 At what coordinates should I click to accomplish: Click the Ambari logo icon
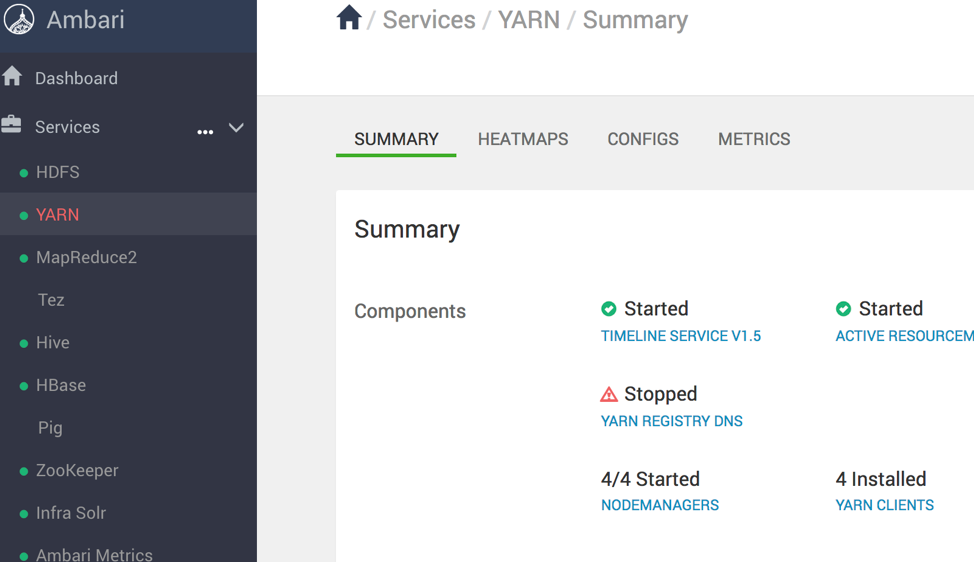(19, 19)
